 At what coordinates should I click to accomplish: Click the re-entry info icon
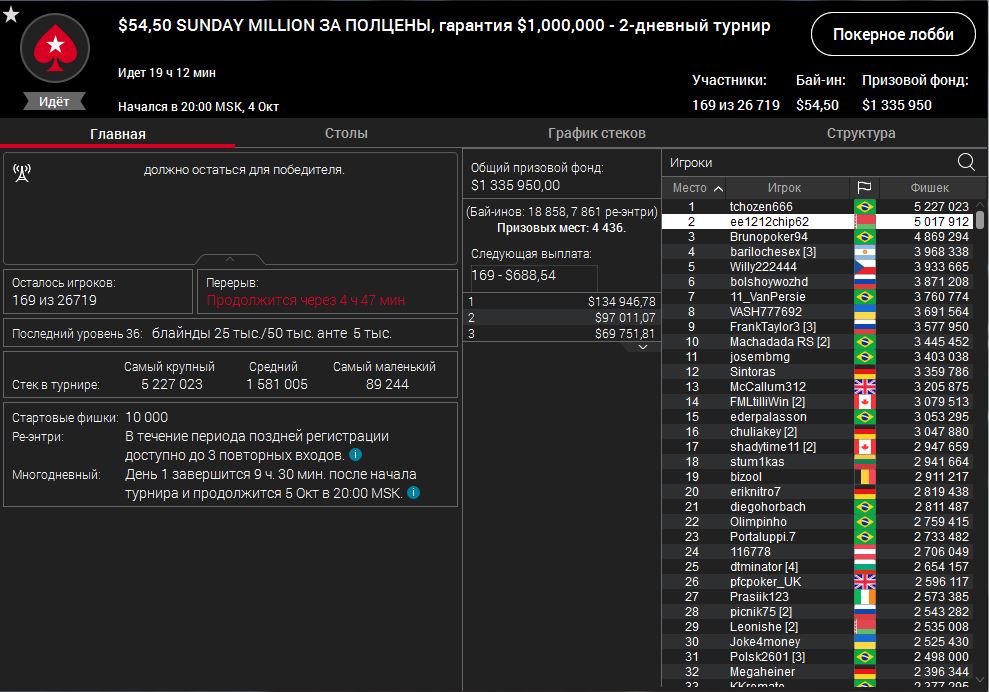(355, 454)
